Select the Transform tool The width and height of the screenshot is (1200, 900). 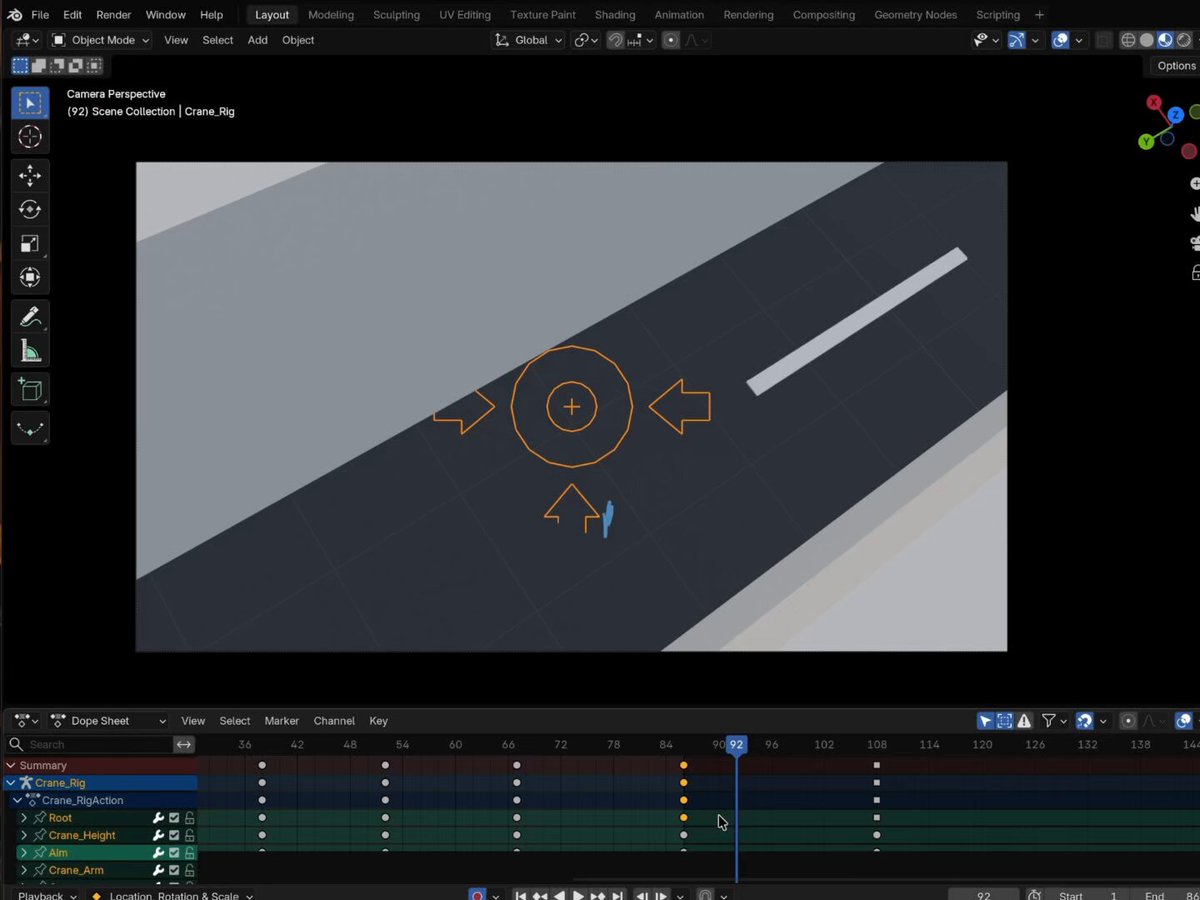point(30,278)
